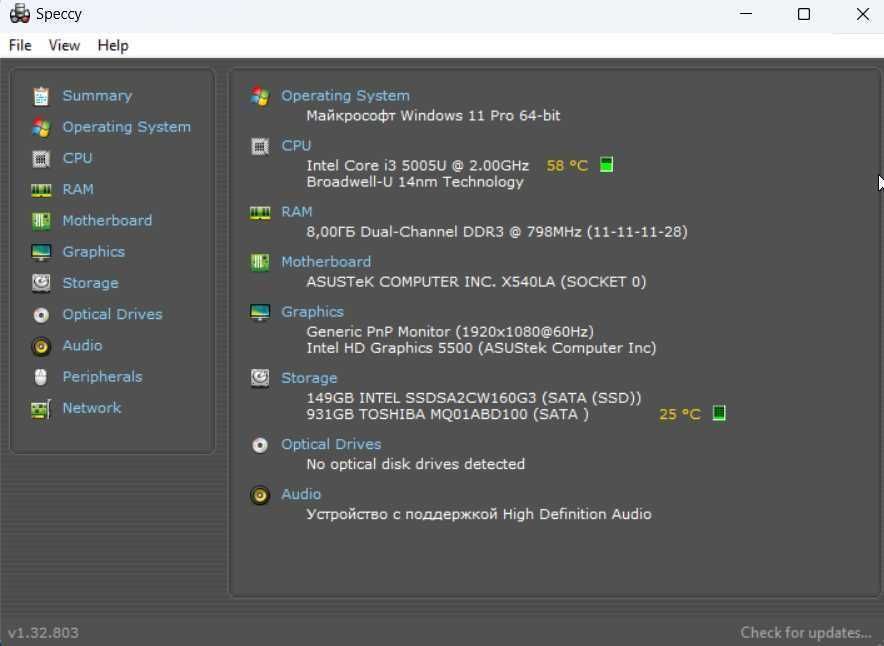Go to the Operating System section in sidebar
This screenshot has width=884, height=646.
tap(126, 127)
